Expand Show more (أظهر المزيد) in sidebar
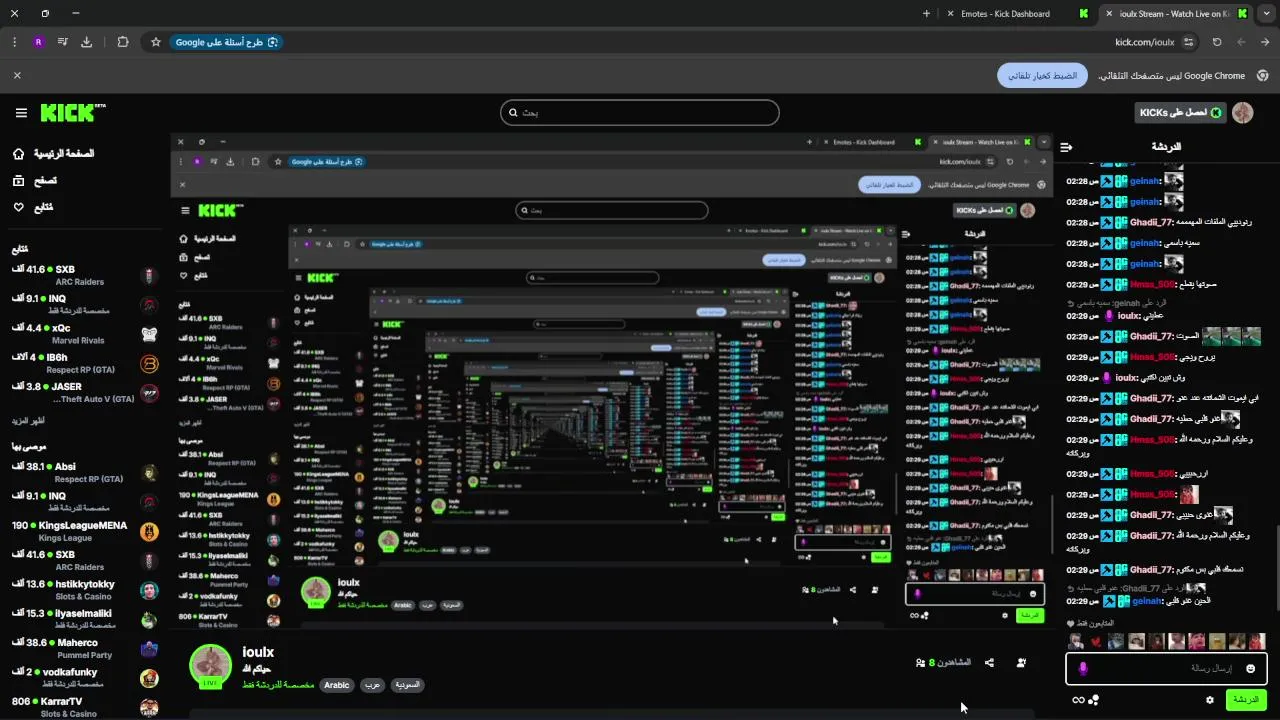The height and width of the screenshot is (720, 1280). tap(27, 421)
